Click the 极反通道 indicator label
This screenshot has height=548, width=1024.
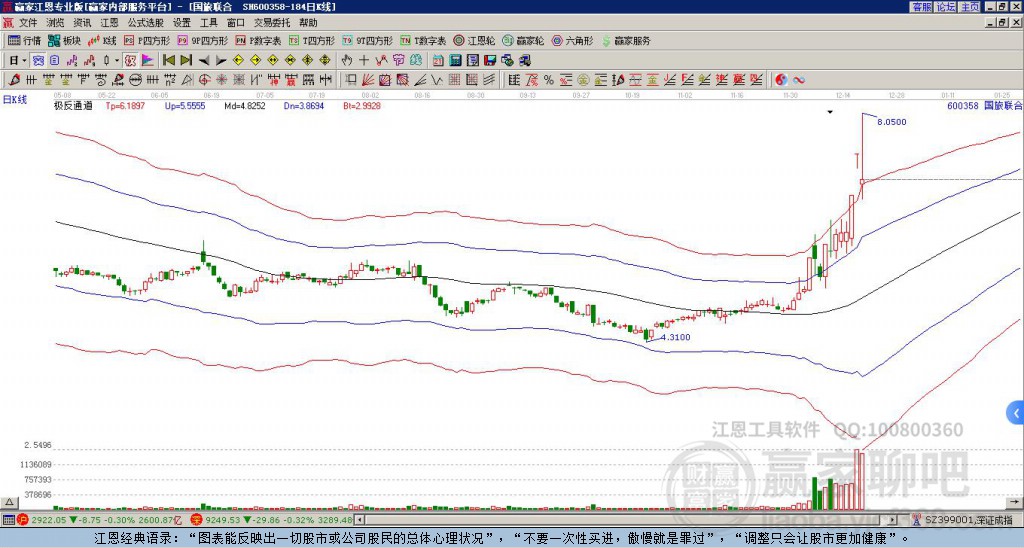(x=73, y=106)
